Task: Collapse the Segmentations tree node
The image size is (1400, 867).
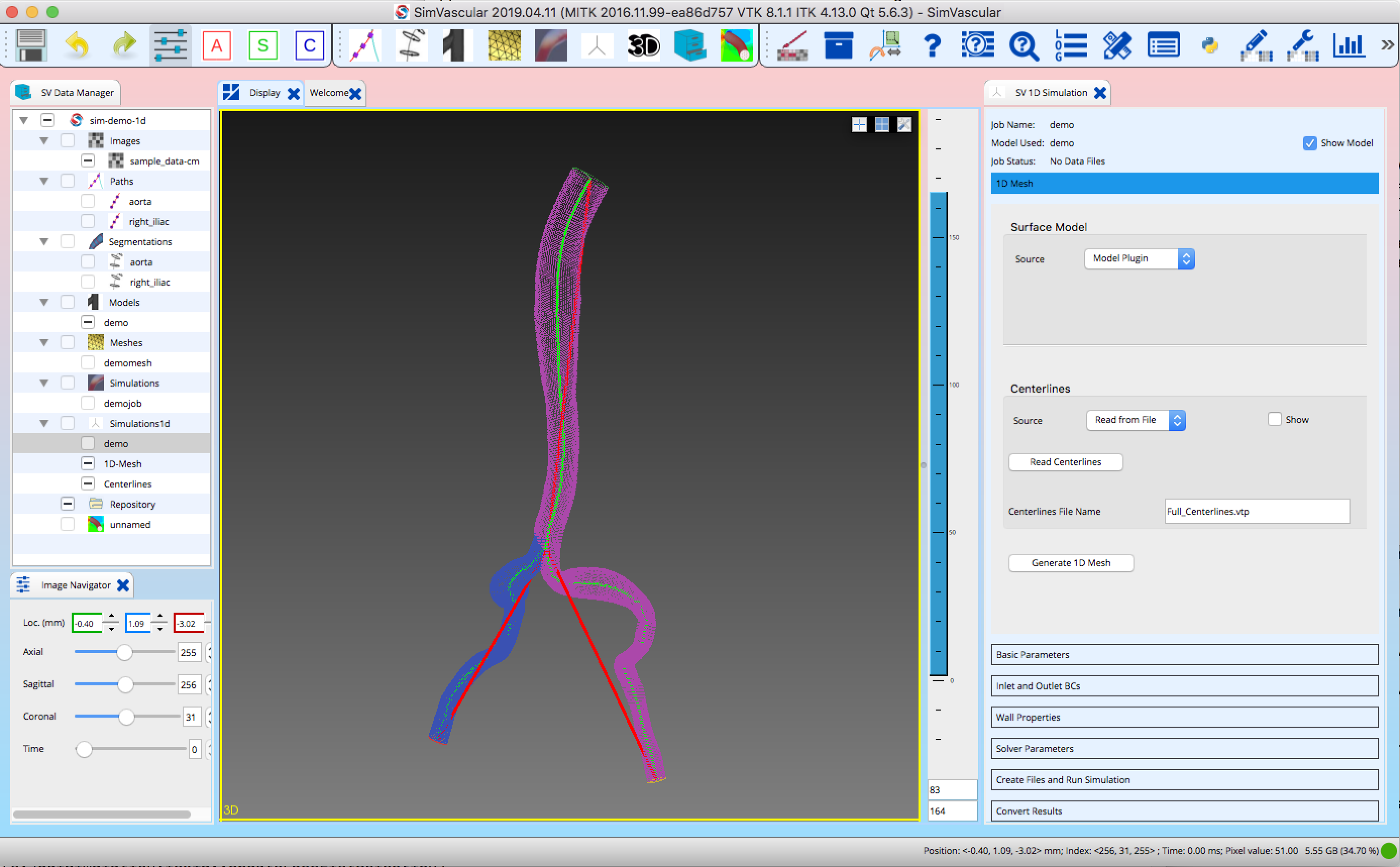Action: pos(44,241)
